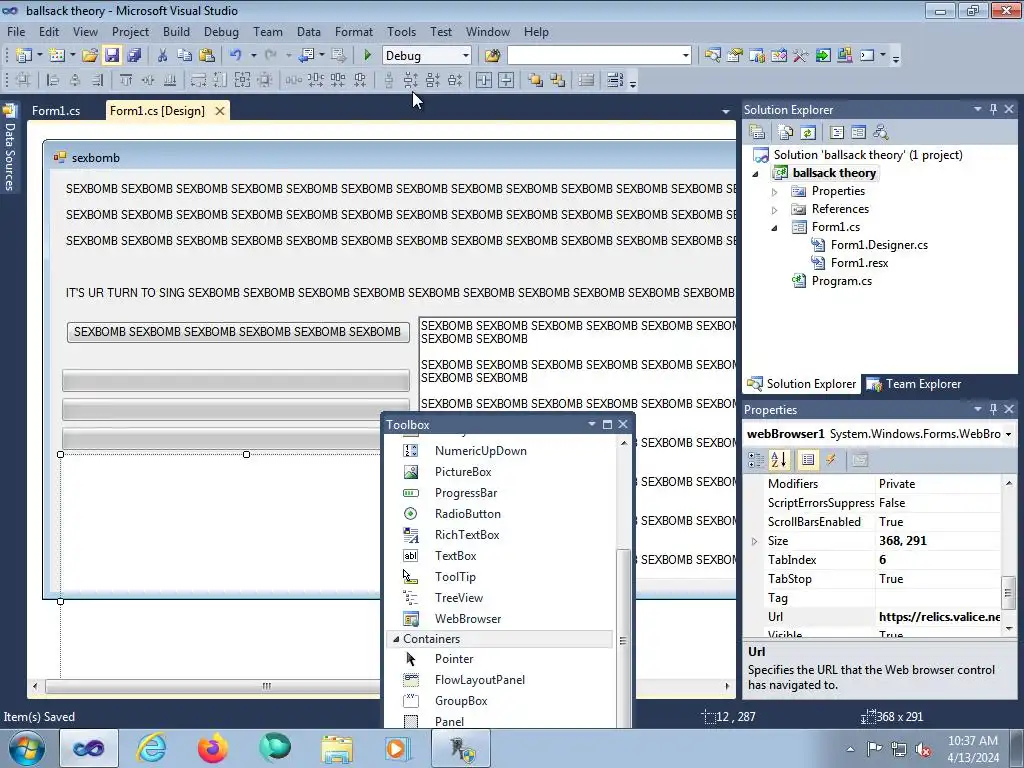The image size is (1024, 768).
Task: Click the Send to Back icon
Action: tap(558, 80)
